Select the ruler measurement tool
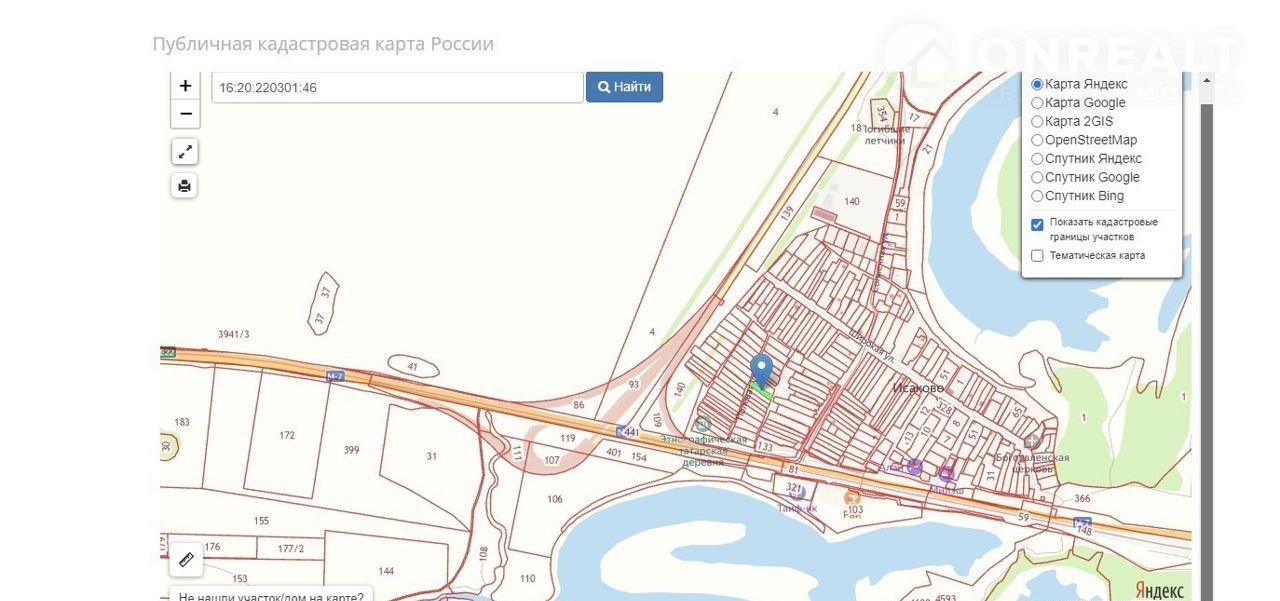This screenshot has width=1280, height=601. point(186,560)
